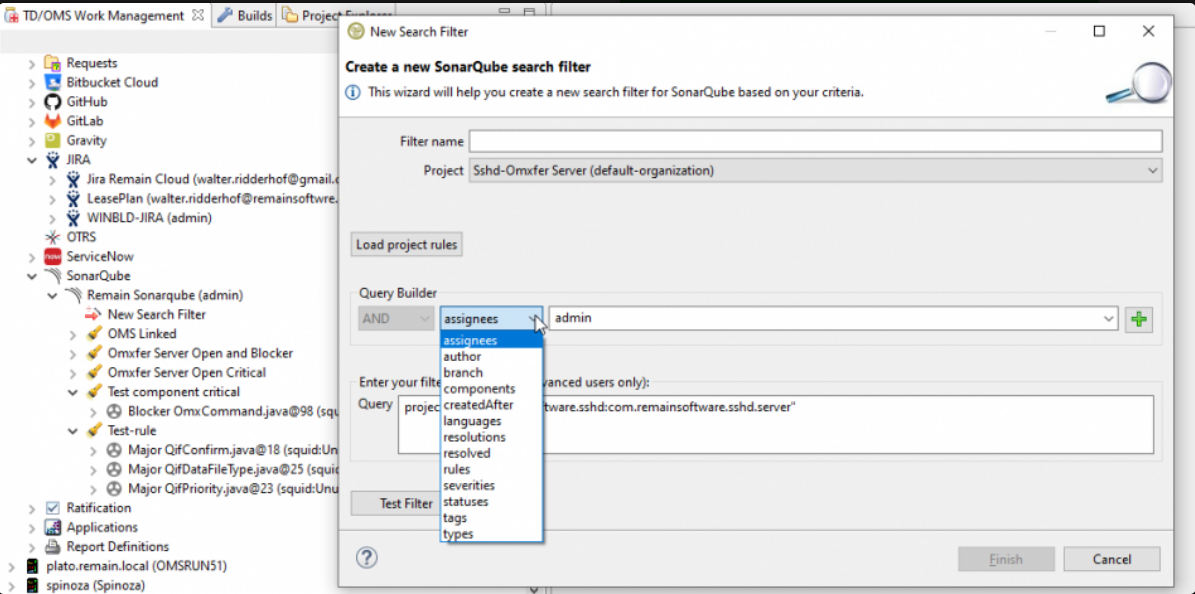Viewport: 1195px width, 594px height.
Task: Select Major QifPriority.java@23 issue
Action: click(x=232, y=489)
